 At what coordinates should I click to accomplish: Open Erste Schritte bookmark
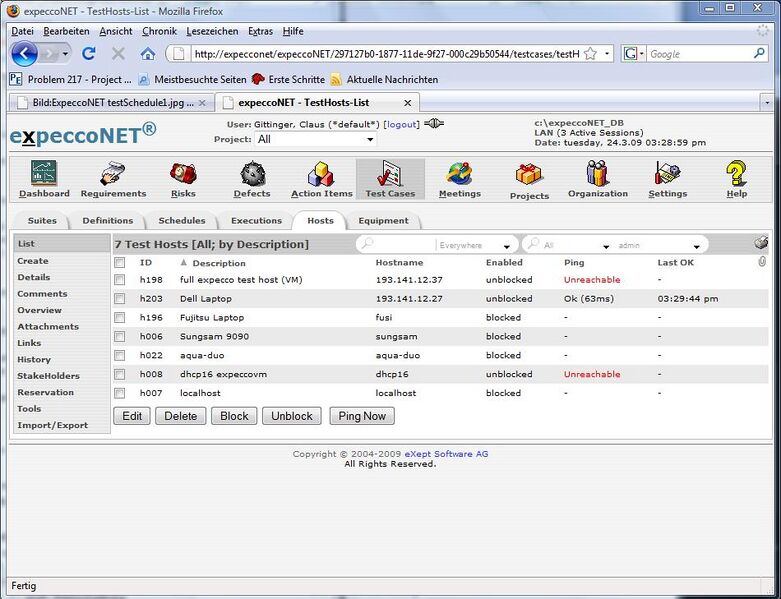tap(288, 79)
